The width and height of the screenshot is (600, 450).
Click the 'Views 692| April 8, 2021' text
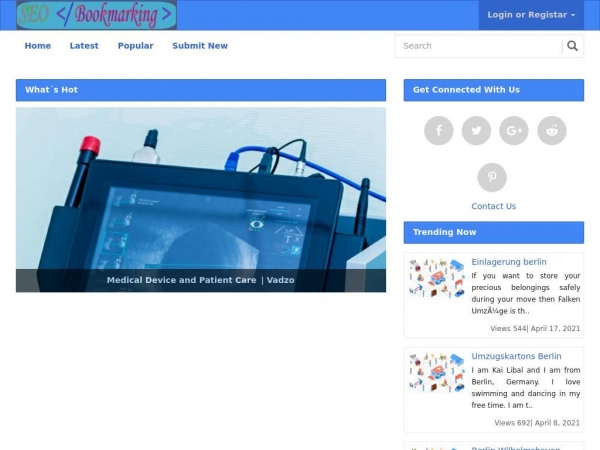[537, 423]
